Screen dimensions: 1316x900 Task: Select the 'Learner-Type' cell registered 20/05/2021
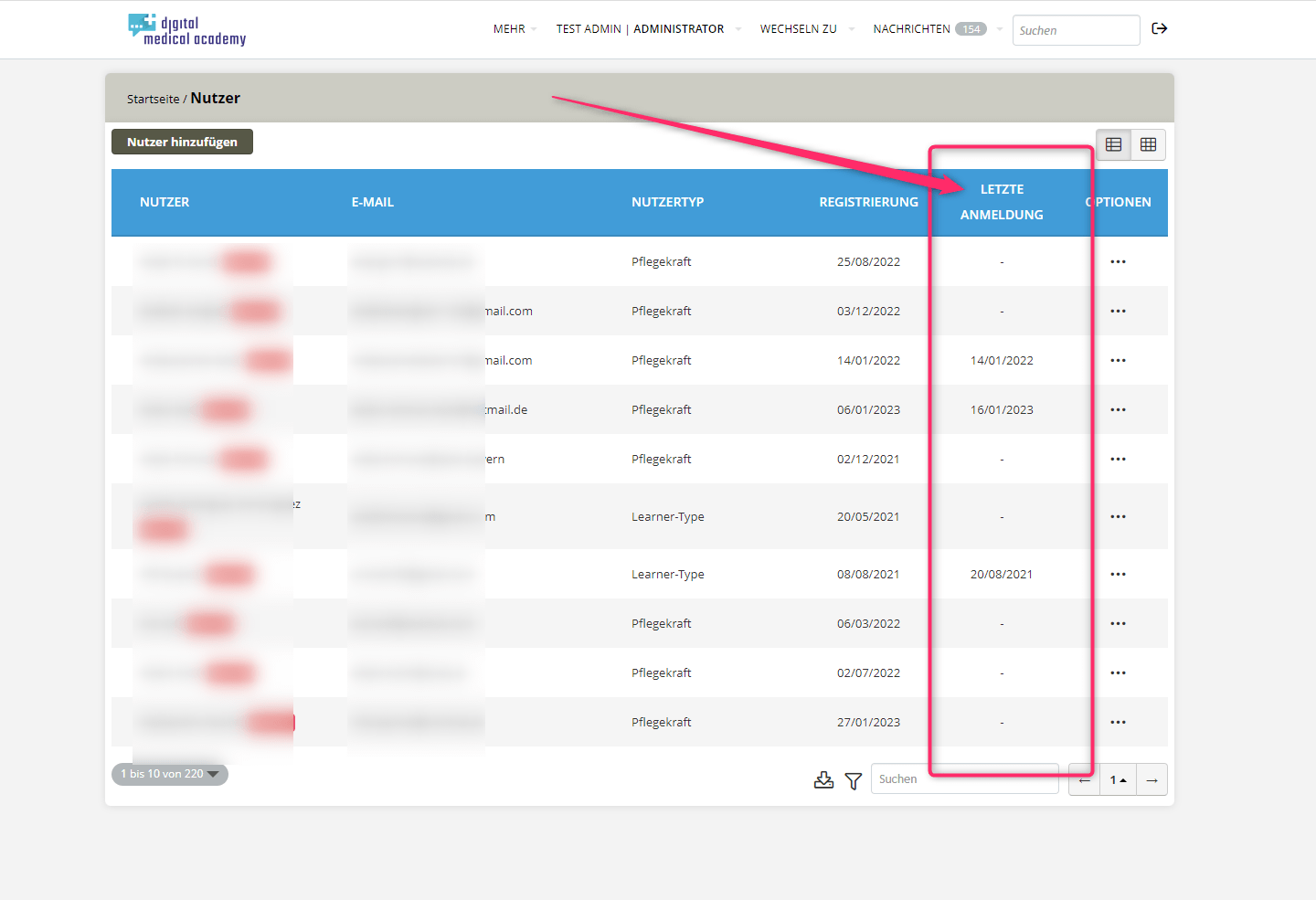667,517
